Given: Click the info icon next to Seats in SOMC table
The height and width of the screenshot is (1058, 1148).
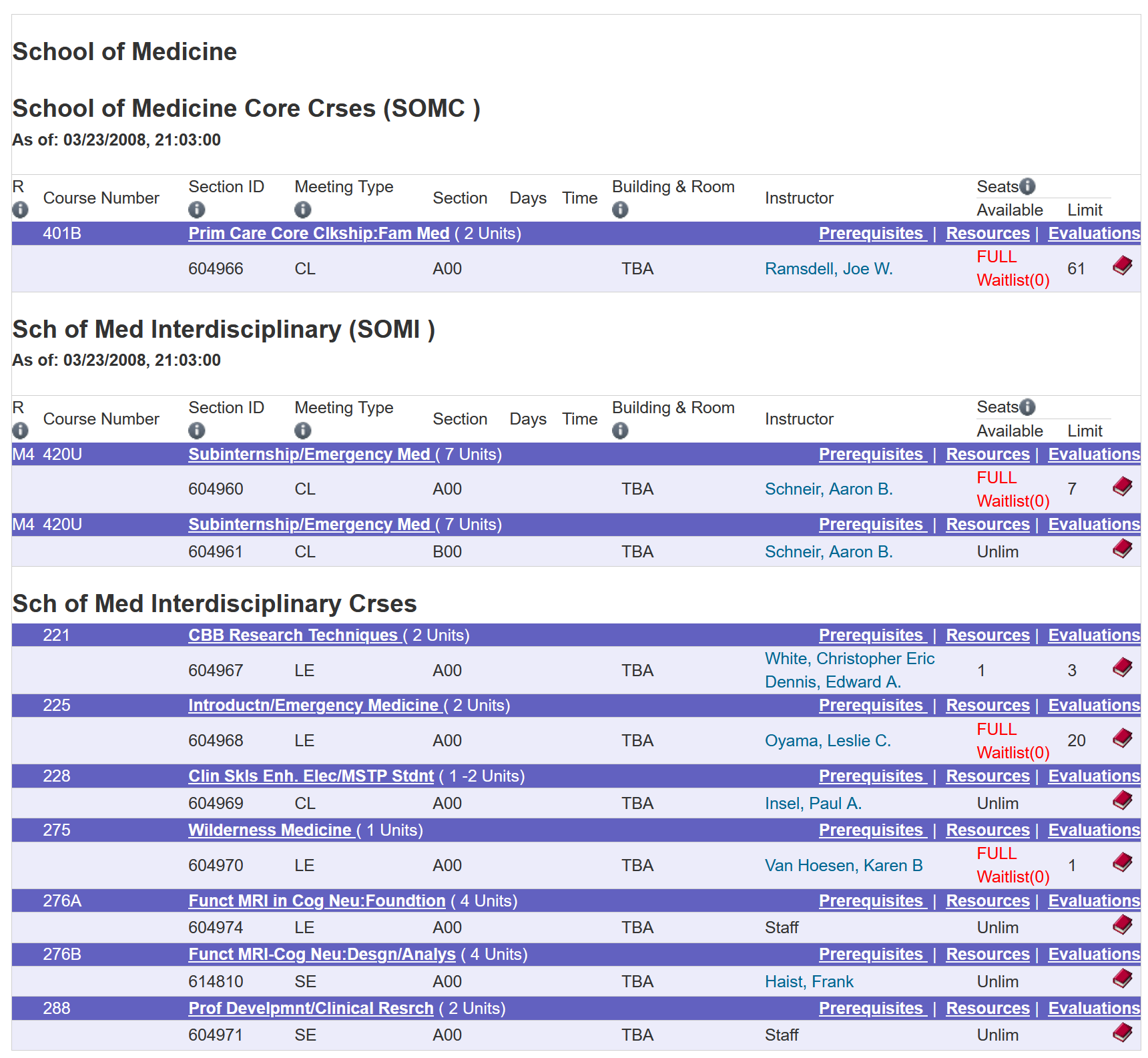Looking at the screenshot, I should (x=1027, y=186).
